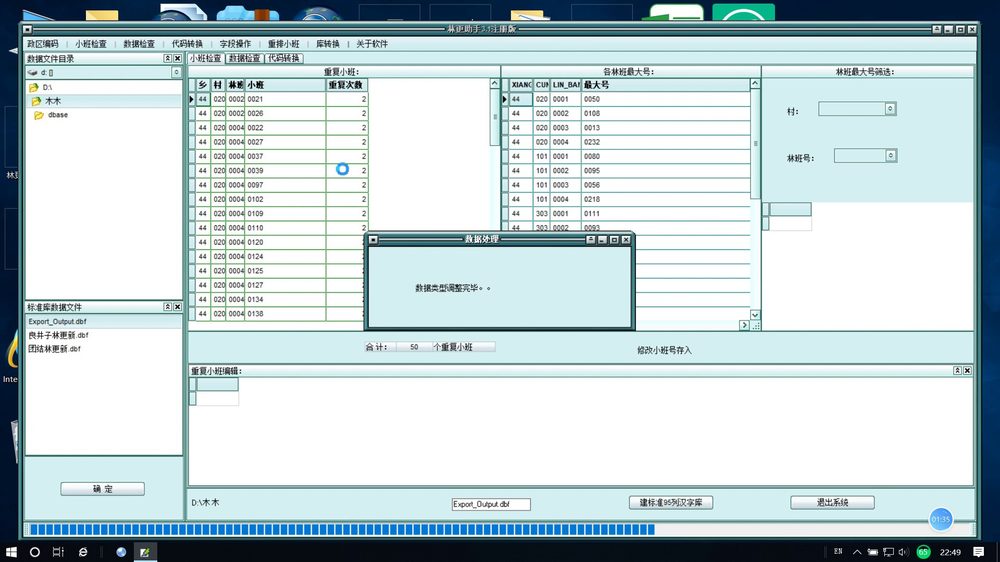Select 最大号 cell 0050
Screen dimensions: 1000x562
tap(665, 100)
